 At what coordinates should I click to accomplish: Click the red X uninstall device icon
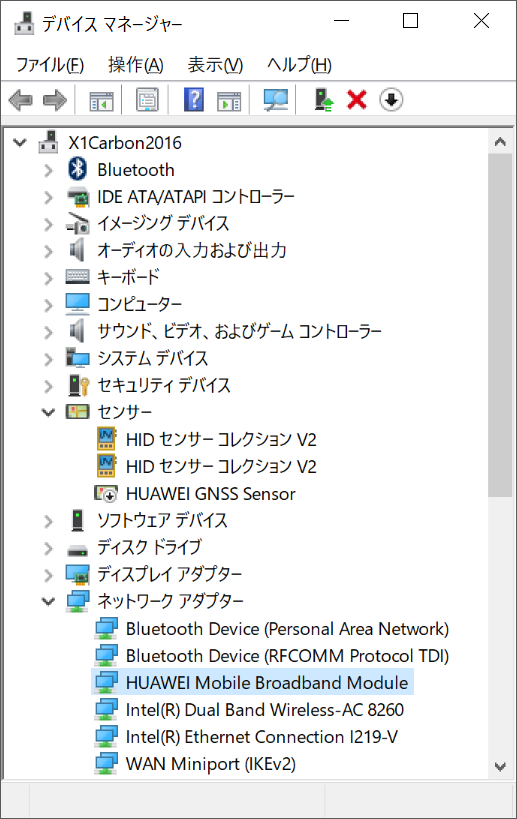[x=357, y=100]
